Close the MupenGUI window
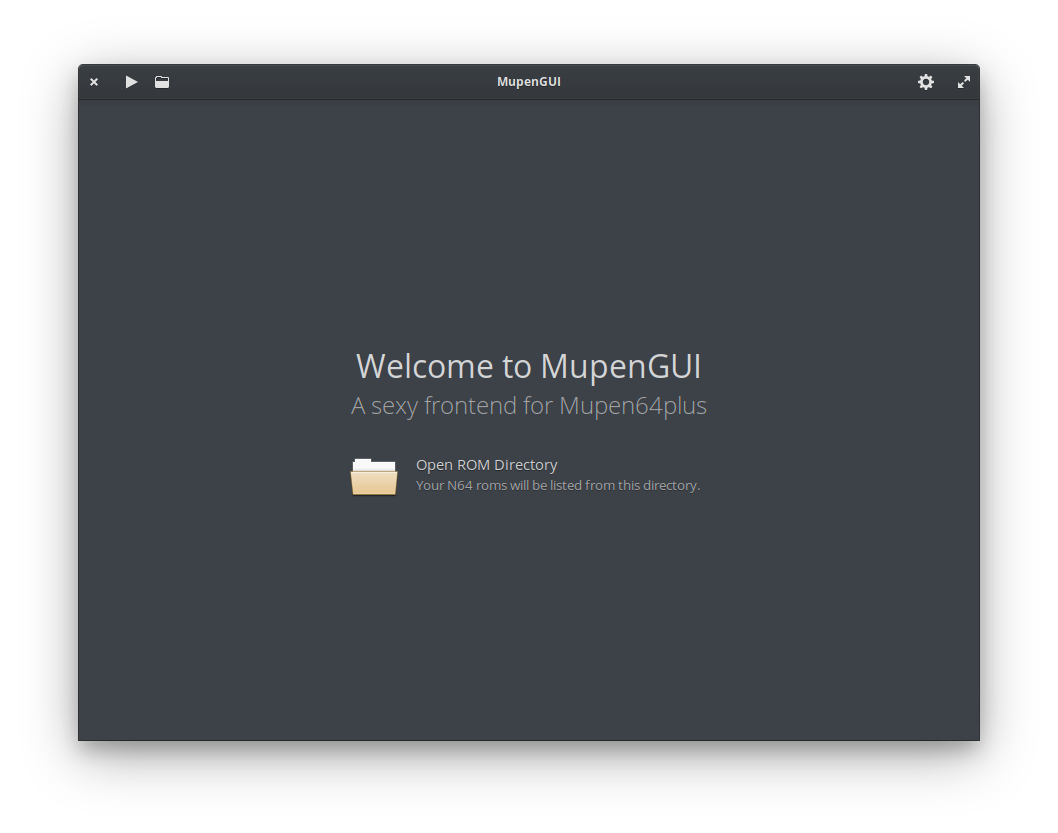 (x=94, y=82)
